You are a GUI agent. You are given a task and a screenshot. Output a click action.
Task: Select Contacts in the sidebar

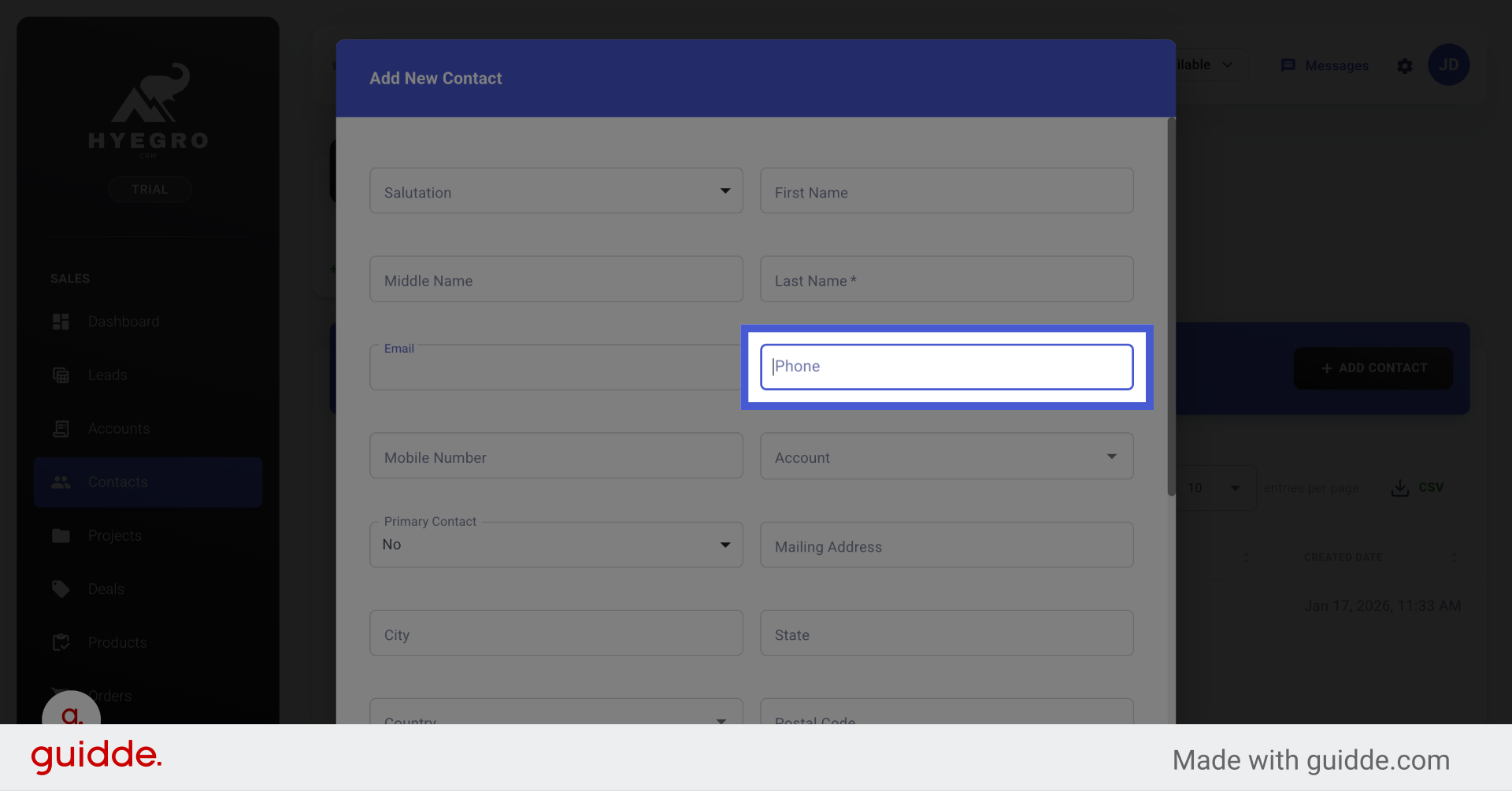(x=117, y=482)
